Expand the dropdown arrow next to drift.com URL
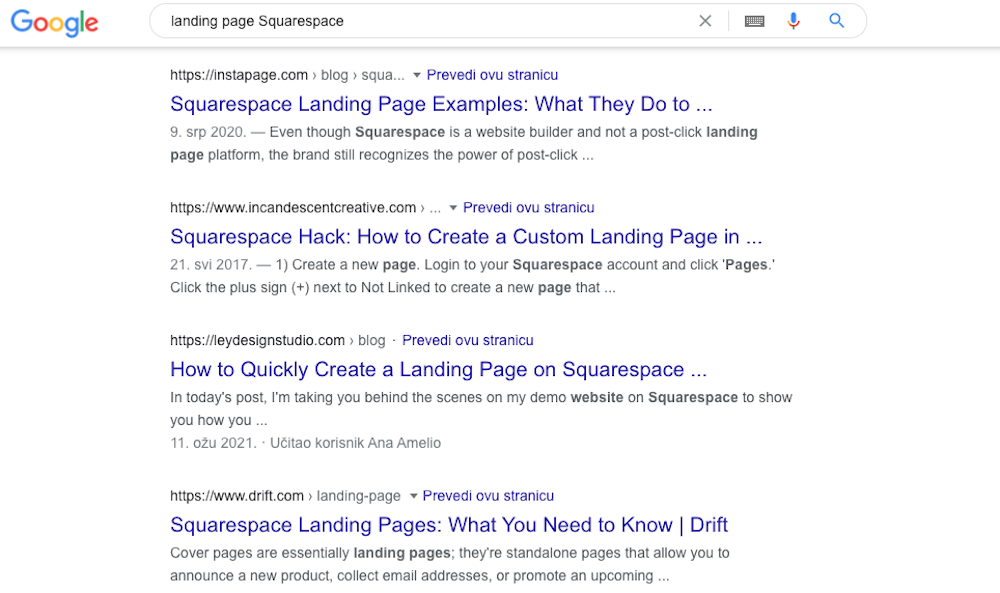The image size is (1000, 593). (413, 496)
